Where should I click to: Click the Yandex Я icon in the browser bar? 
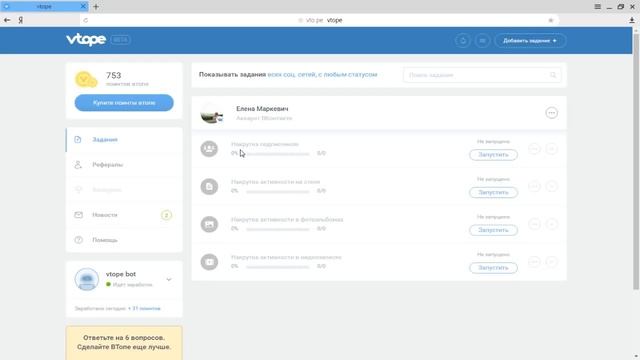point(20,20)
